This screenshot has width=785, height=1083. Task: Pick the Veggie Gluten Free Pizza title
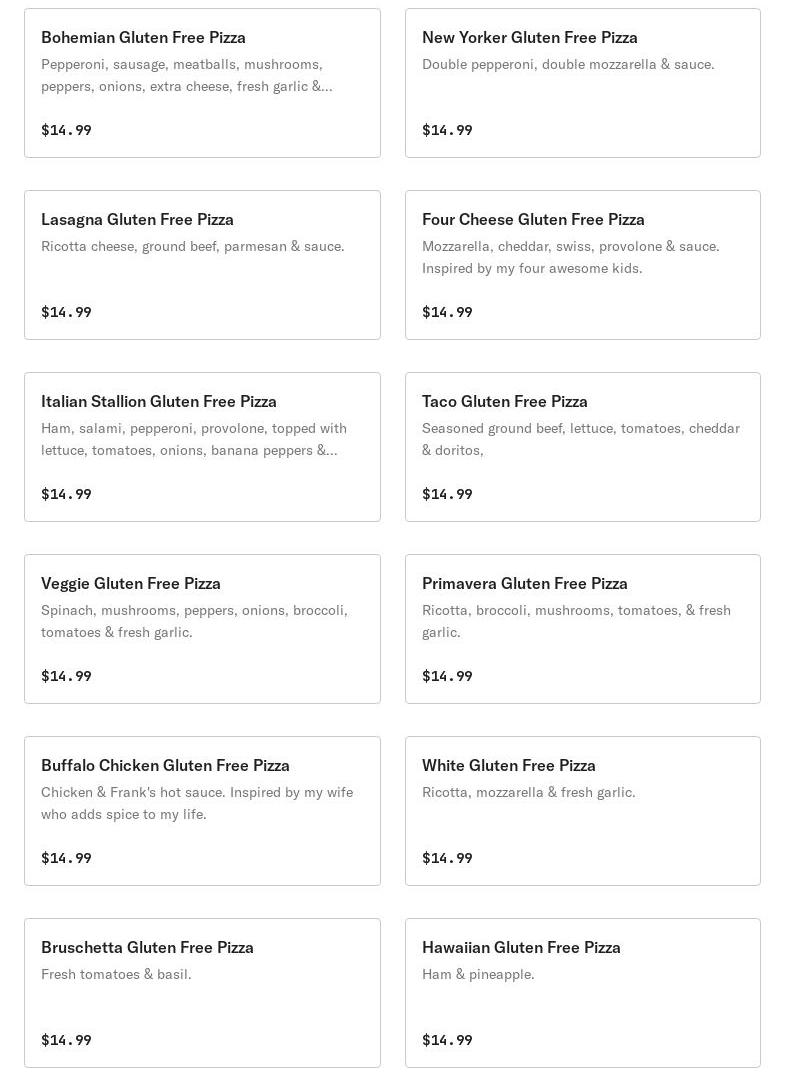[x=130, y=584]
